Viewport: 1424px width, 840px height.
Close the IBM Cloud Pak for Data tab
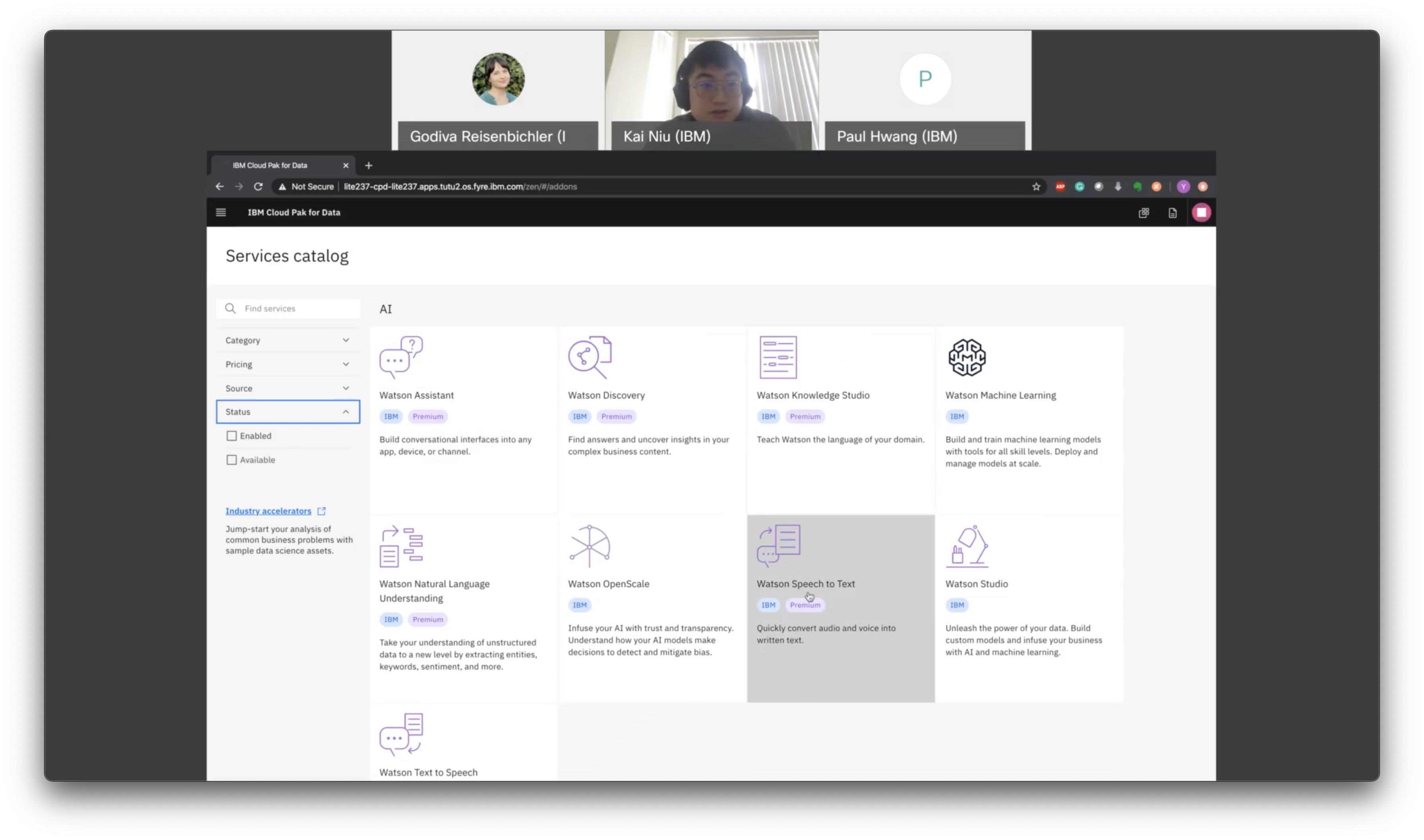pyautogui.click(x=345, y=165)
